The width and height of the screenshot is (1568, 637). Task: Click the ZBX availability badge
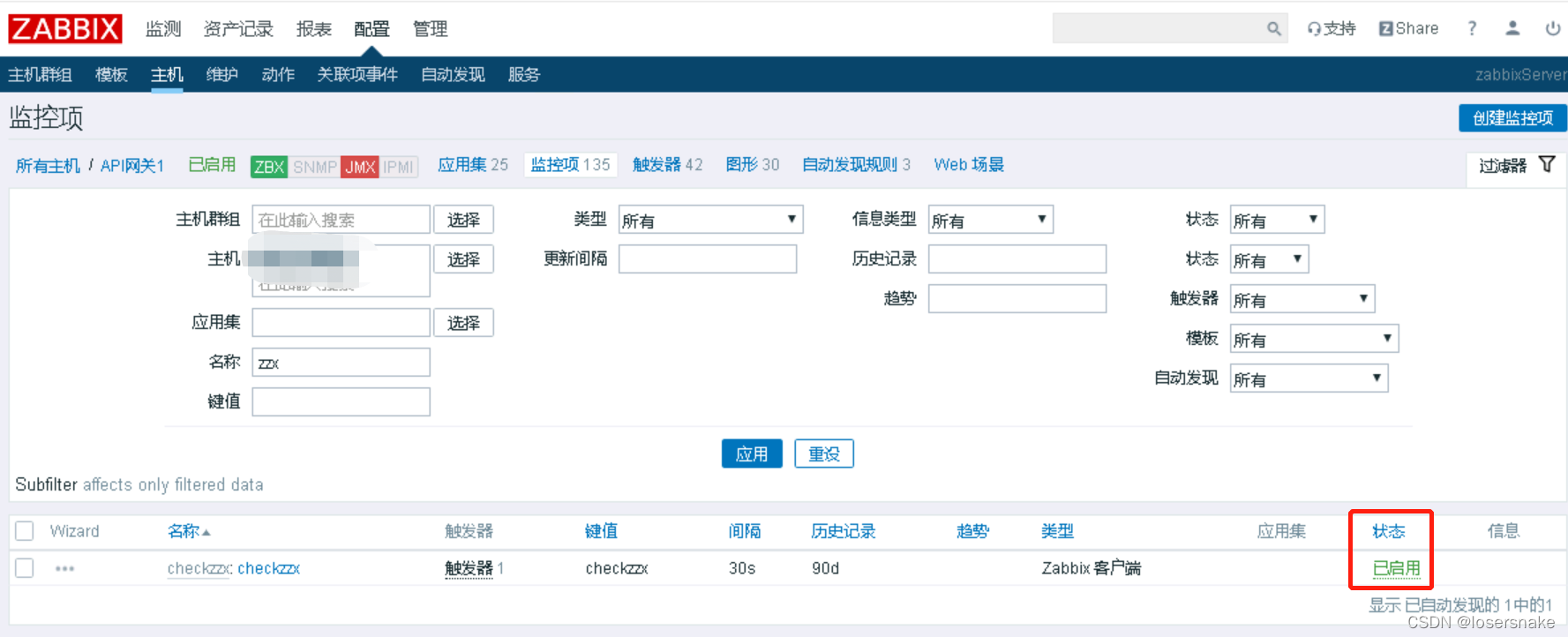coord(269,166)
